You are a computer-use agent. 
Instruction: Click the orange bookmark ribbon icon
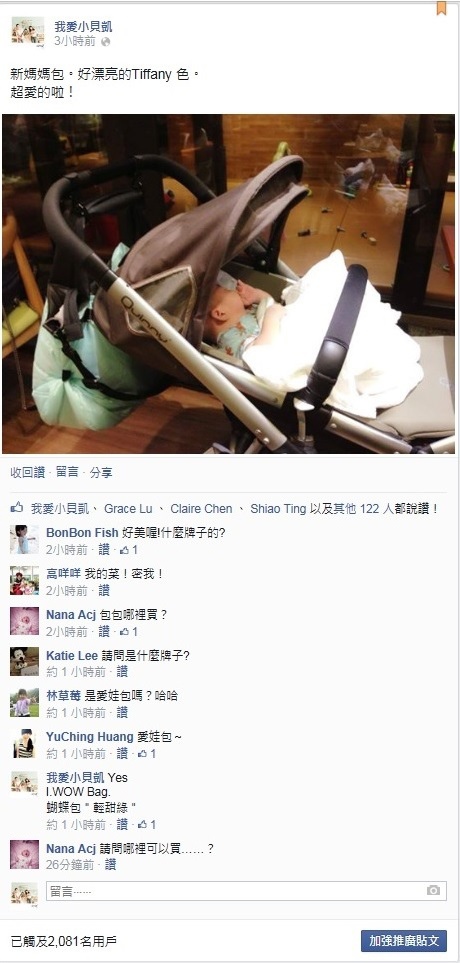point(441,7)
